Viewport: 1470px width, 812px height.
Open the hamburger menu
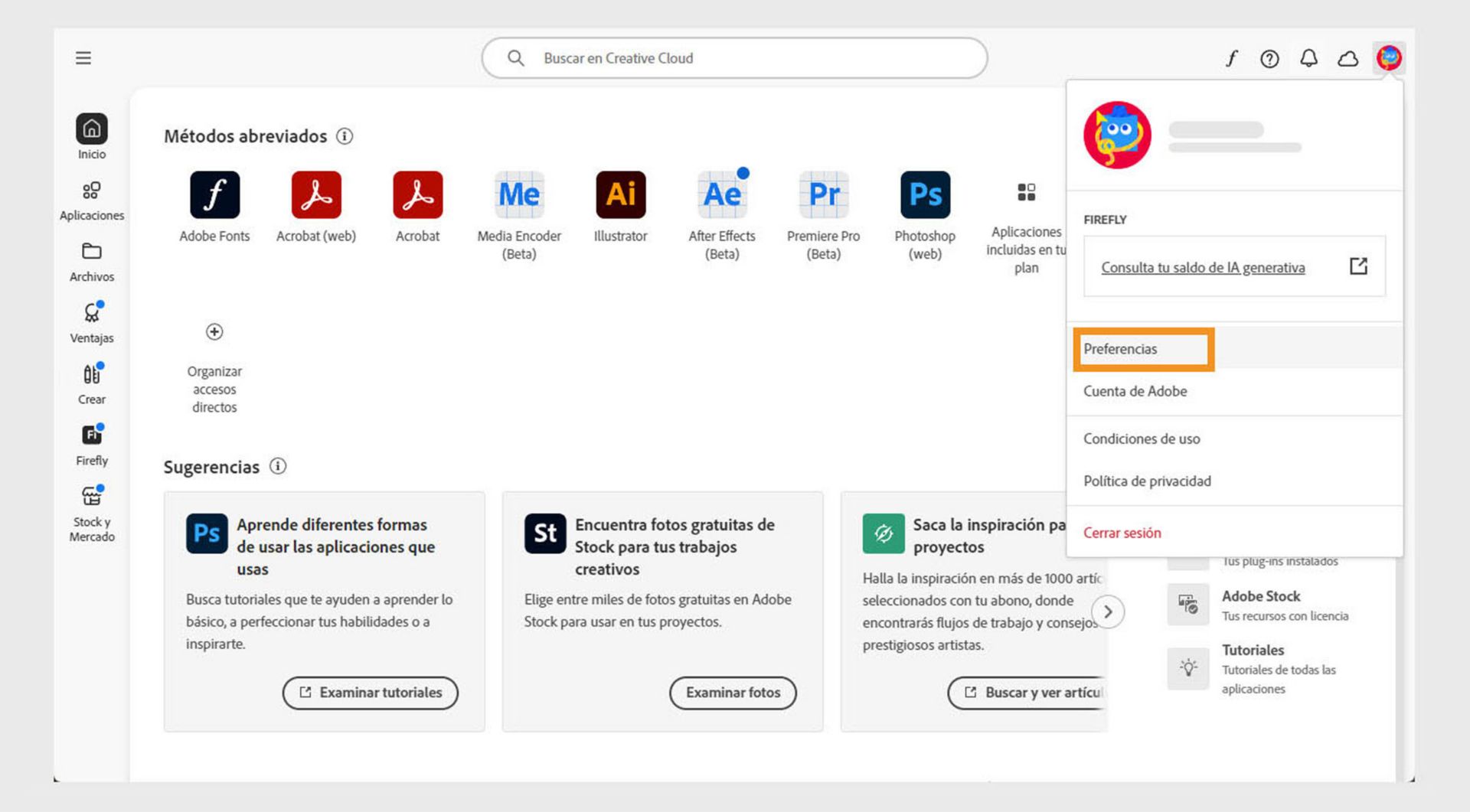tap(83, 58)
